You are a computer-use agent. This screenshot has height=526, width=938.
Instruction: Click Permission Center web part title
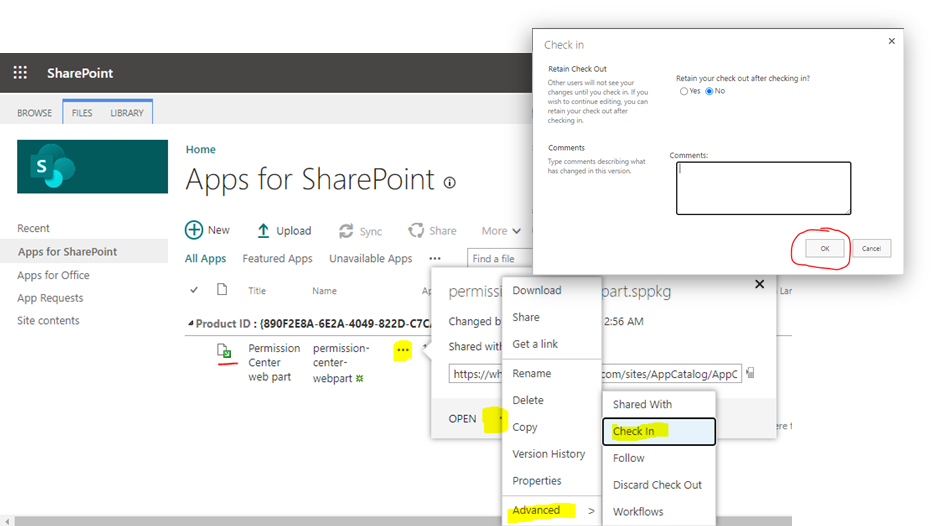274,363
